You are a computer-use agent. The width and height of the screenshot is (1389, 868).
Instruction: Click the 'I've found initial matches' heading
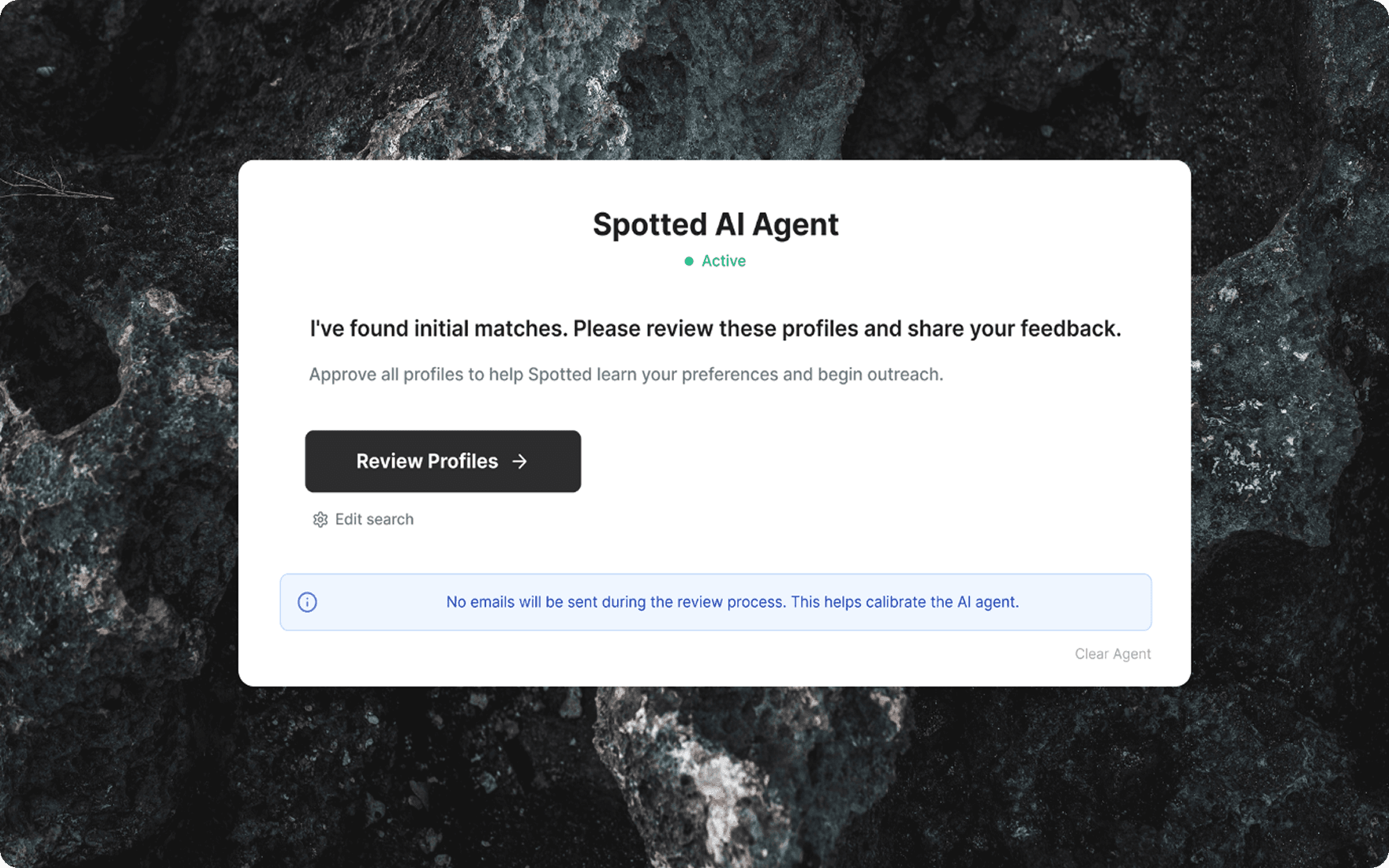[x=714, y=328]
